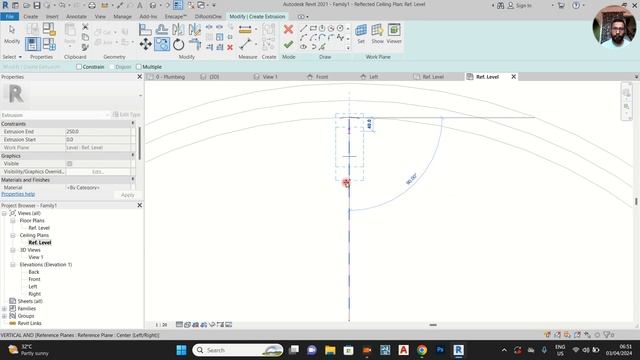Open File Explorer from the taskbar
This screenshot has height=360, width=640.
330,350
